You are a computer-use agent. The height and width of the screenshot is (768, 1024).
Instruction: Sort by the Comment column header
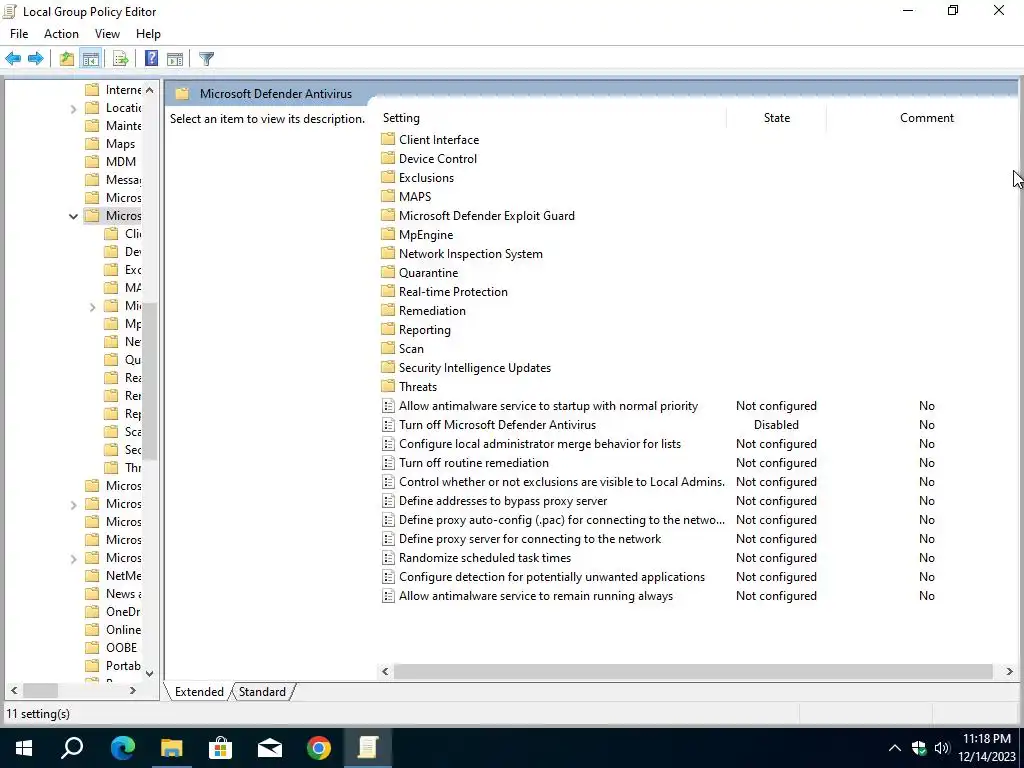[x=927, y=118]
